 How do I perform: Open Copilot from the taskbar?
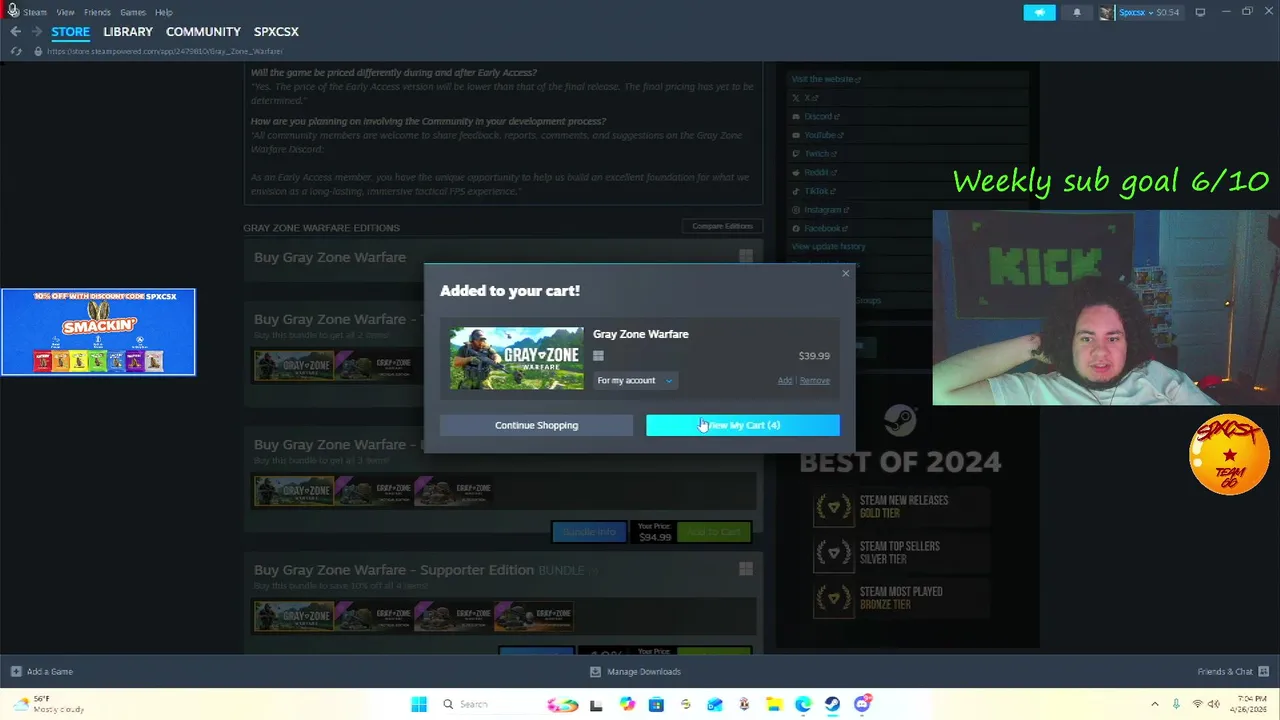[627, 704]
